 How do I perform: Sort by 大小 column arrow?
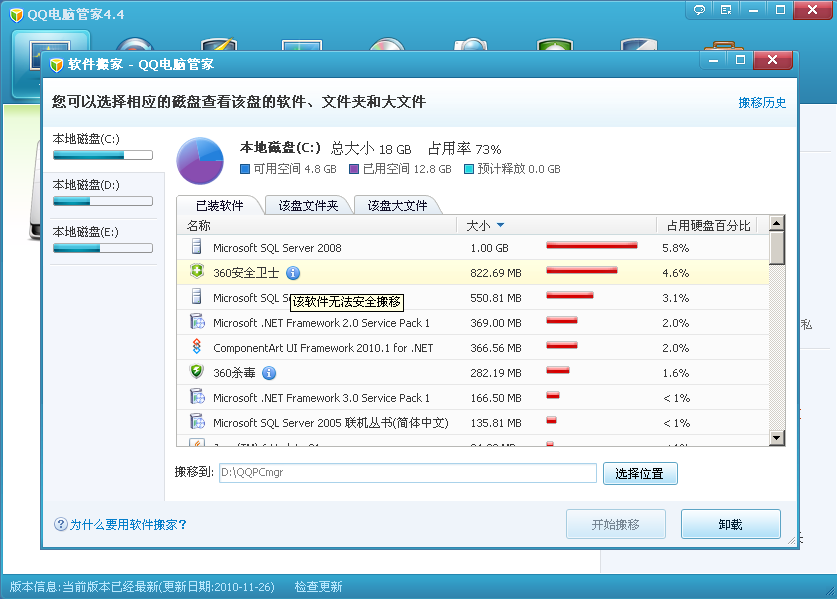[500, 225]
